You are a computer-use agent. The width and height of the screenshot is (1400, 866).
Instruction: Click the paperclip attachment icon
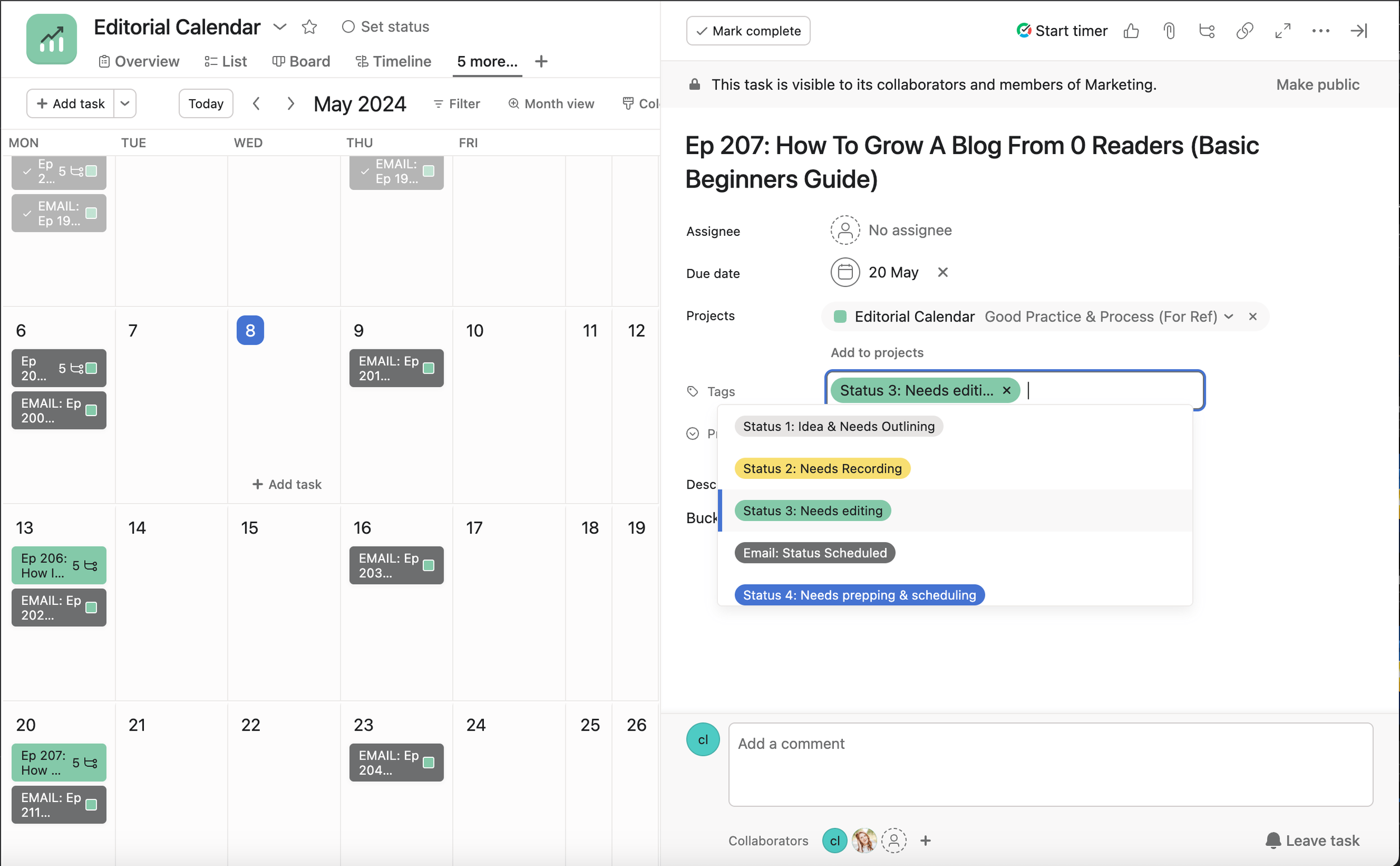click(1169, 31)
